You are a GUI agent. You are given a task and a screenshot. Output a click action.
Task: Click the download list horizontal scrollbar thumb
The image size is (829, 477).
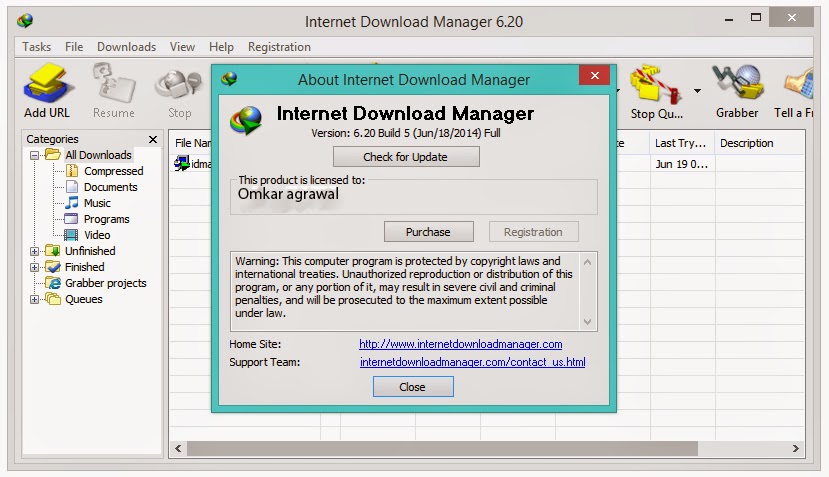click(442, 448)
